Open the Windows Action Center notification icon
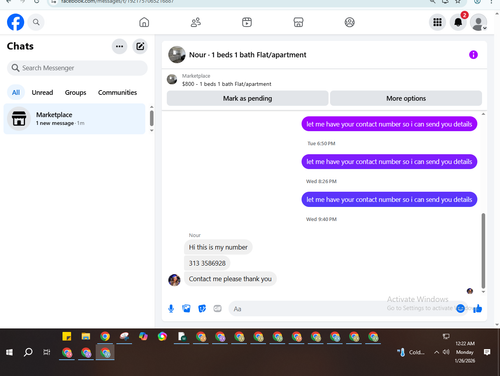This screenshot has width=500, height=376. pyautogui.click(x=487, y=352)
